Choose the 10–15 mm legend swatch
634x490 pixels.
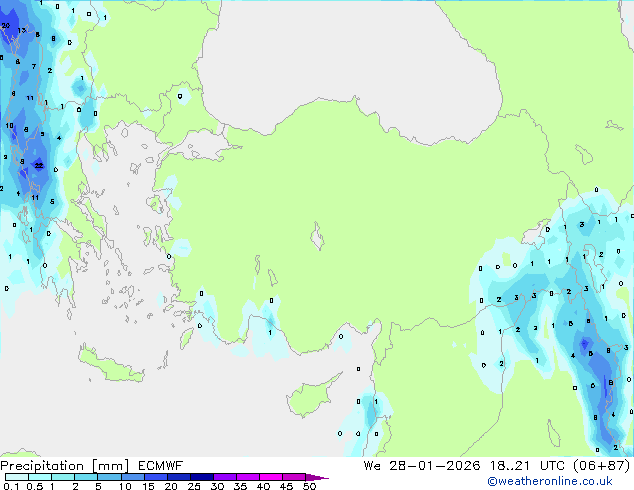tap(132, 477)
